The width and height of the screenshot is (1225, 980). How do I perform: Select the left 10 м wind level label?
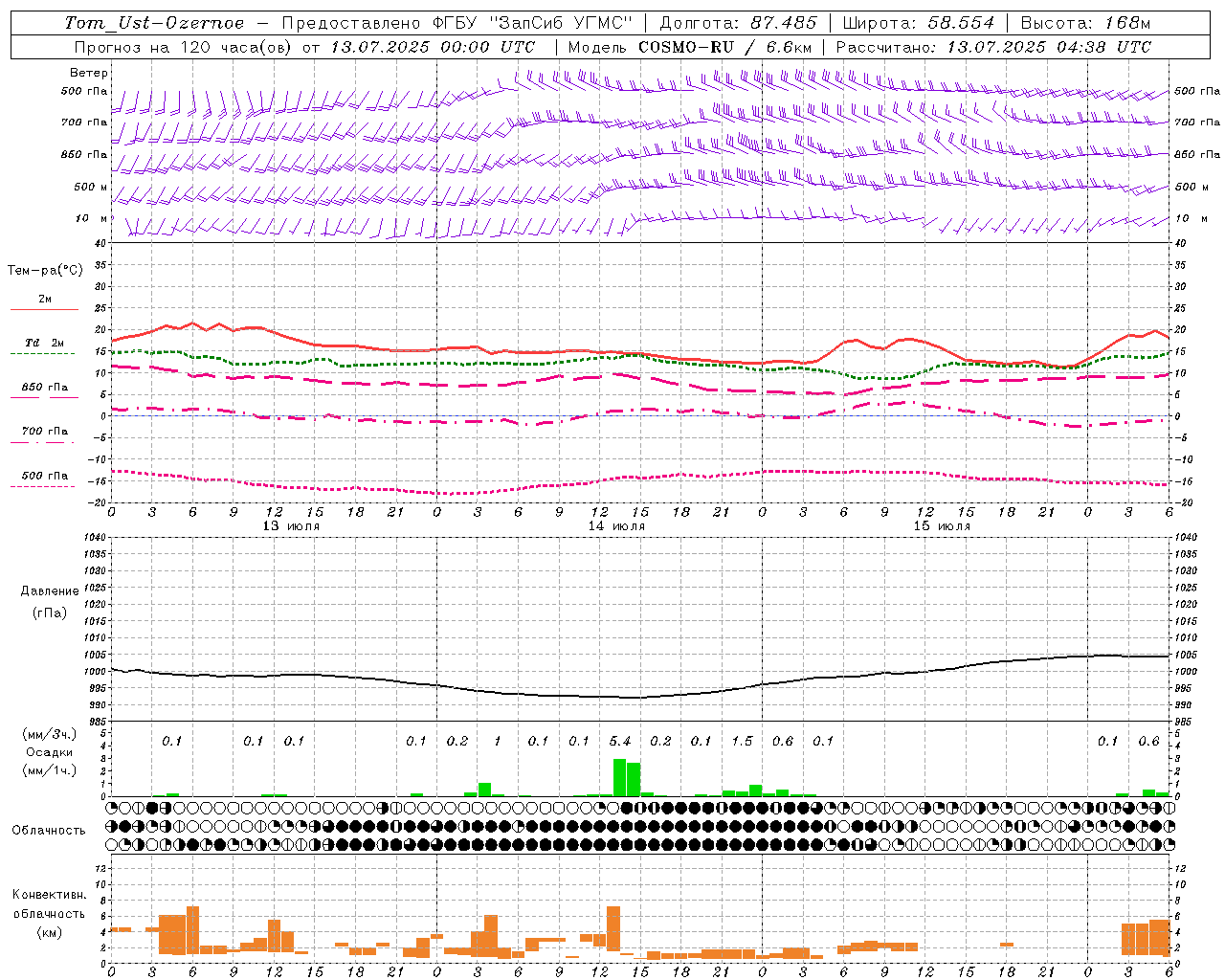(91, 218)
